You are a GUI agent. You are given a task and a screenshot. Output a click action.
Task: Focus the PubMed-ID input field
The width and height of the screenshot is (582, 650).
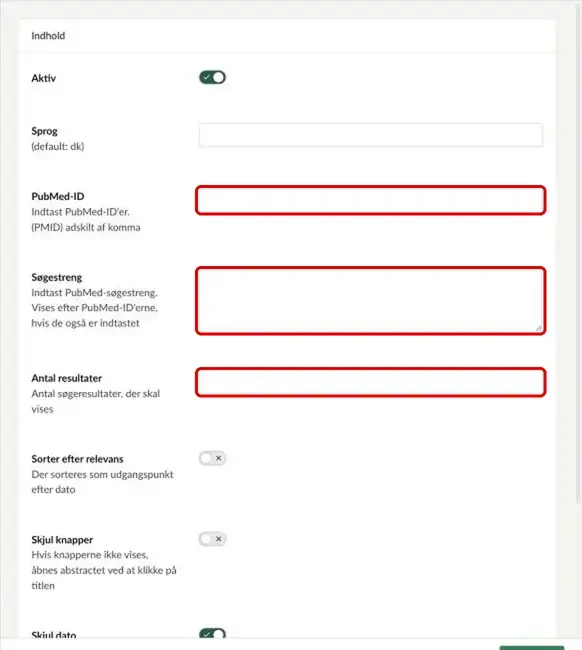tap(371, 200)
